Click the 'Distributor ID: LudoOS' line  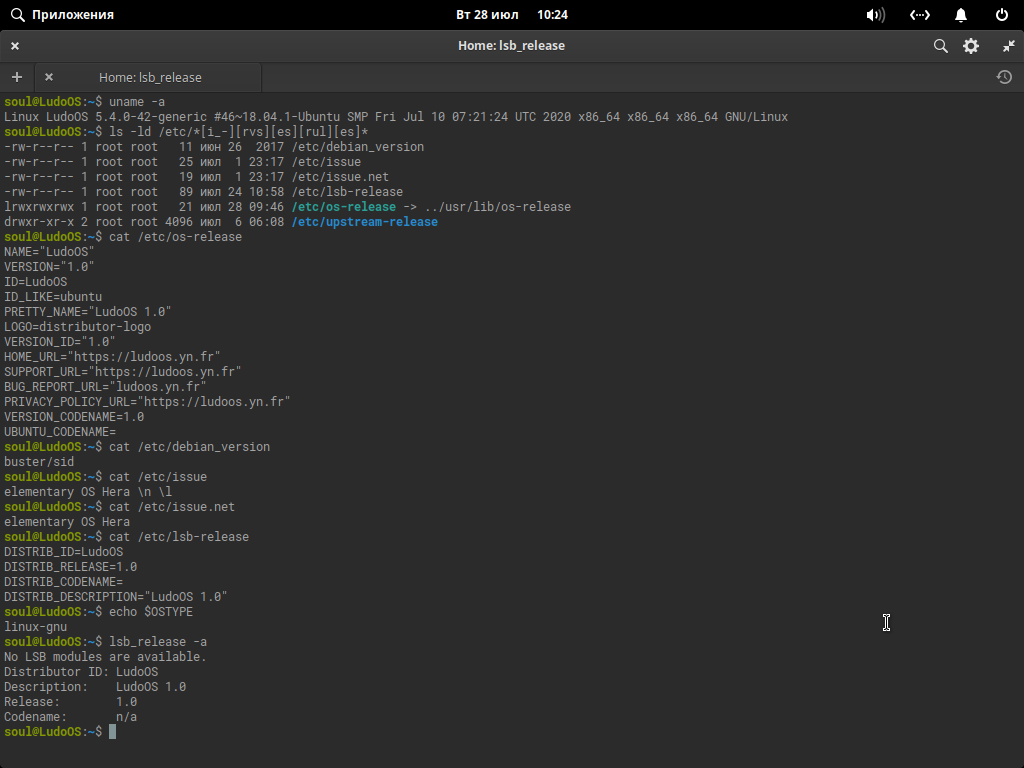click(81, 673)
